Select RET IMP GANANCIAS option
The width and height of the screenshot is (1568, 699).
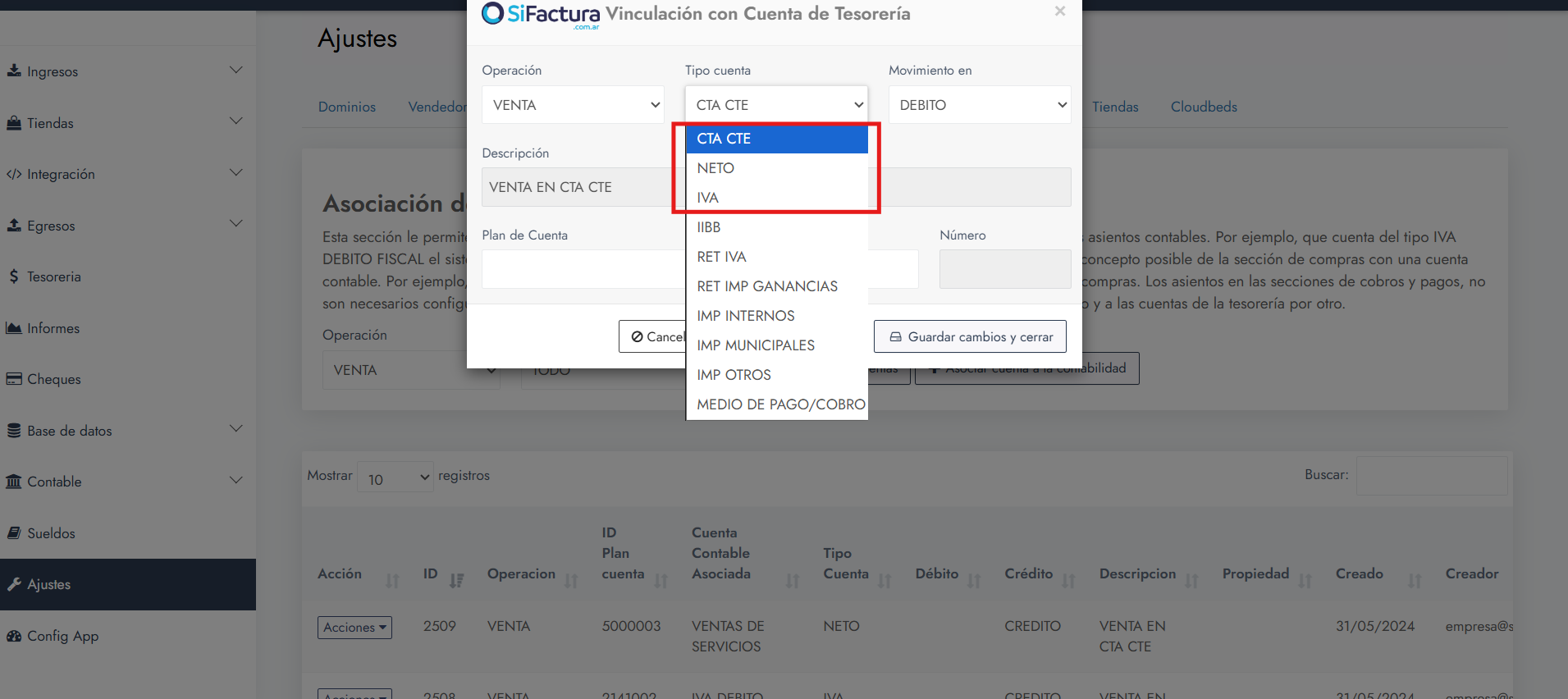pos(767,286)
